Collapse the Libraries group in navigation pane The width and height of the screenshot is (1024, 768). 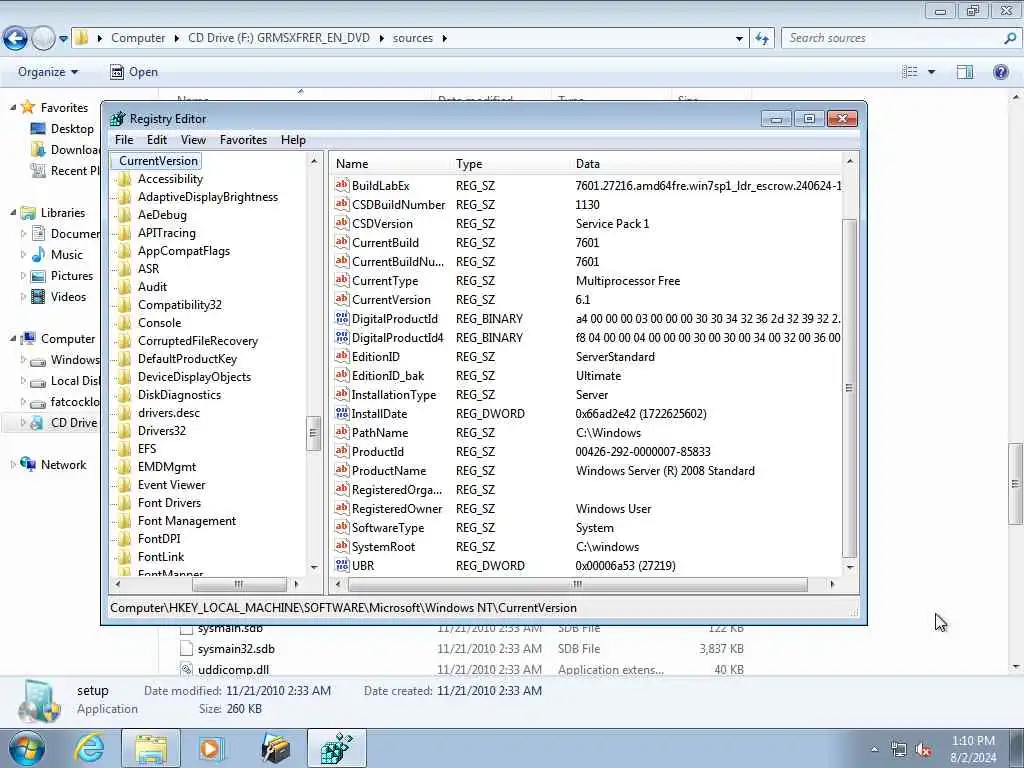pos(13,212)
